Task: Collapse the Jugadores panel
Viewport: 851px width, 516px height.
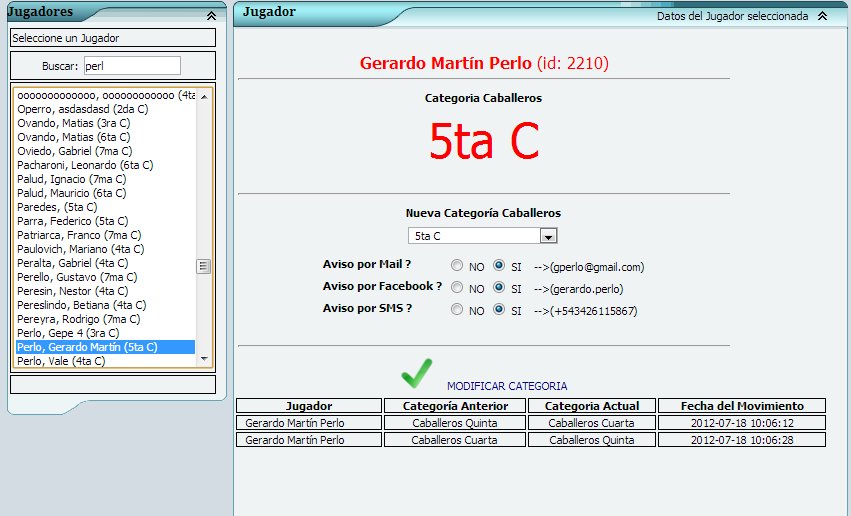Action: click(x=211, y=16)
